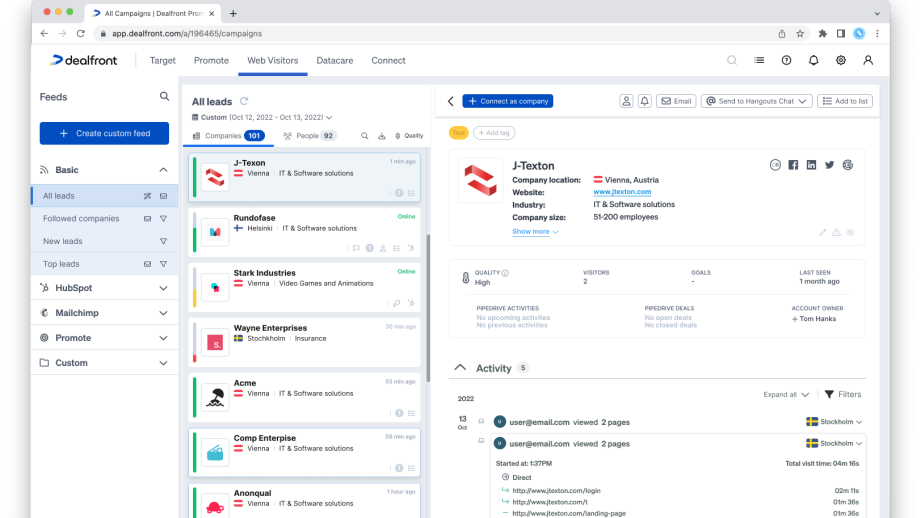Viewport: 920px width, 518px height.
Task: Open the Promote top menu
Action: click(211, 60)
